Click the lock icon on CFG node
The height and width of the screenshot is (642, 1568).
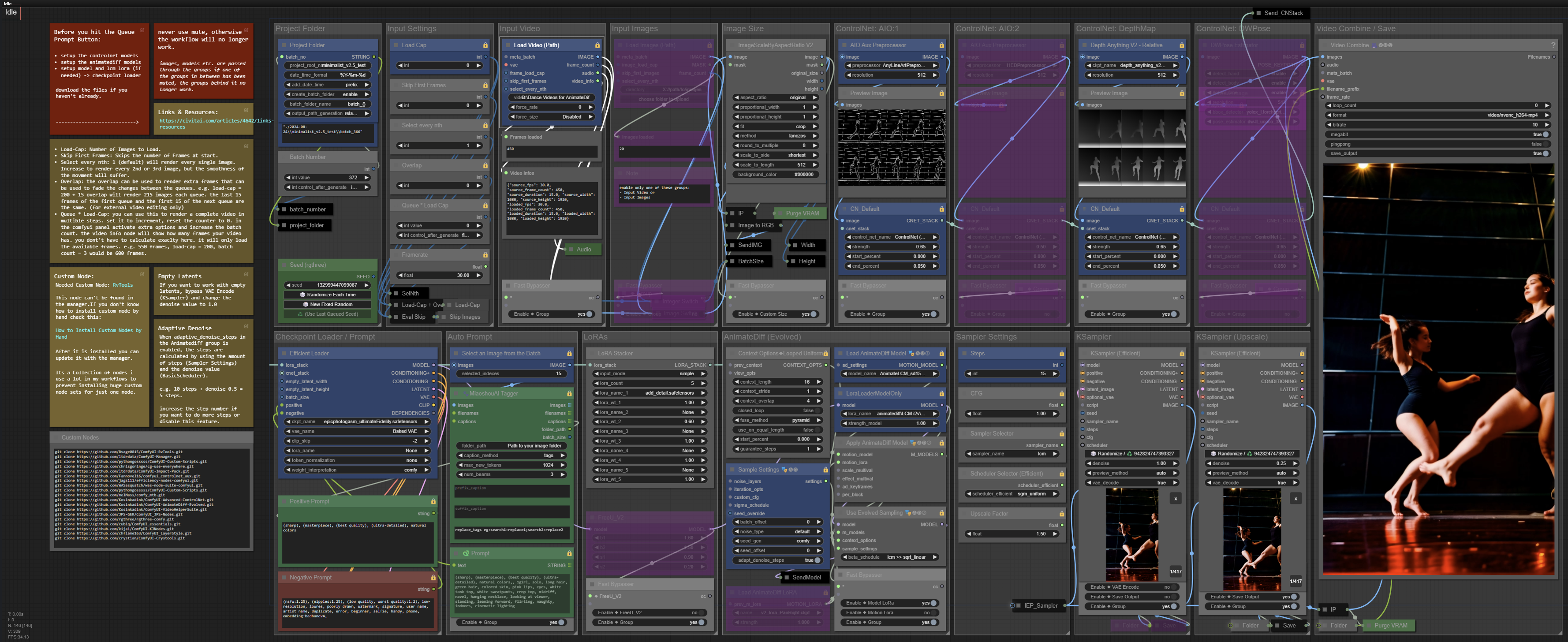click(1061, 394)
